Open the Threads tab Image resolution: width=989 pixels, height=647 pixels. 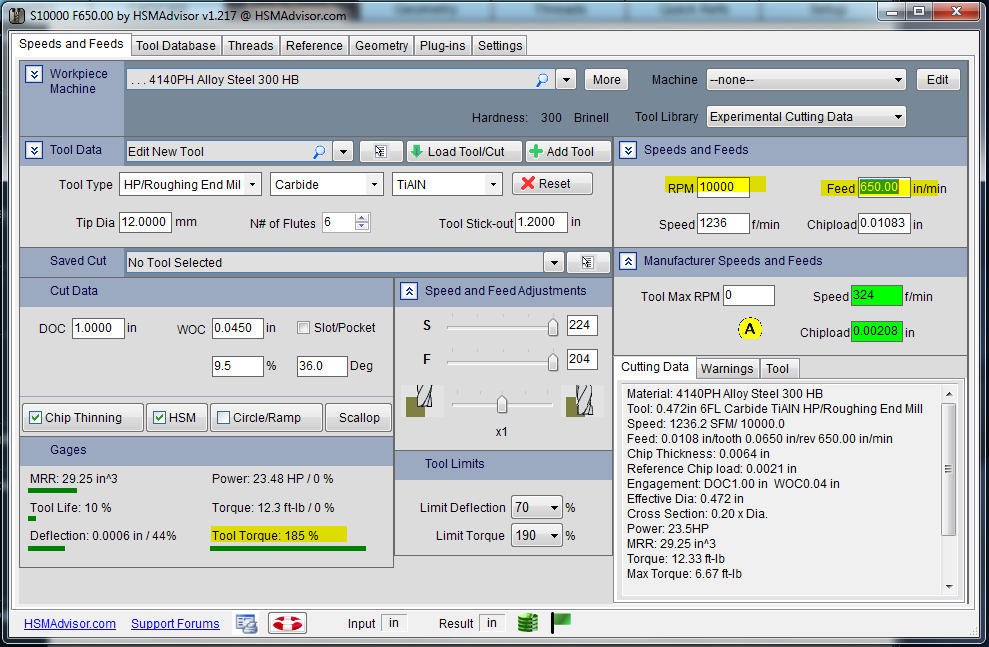[x=250, y=45]
